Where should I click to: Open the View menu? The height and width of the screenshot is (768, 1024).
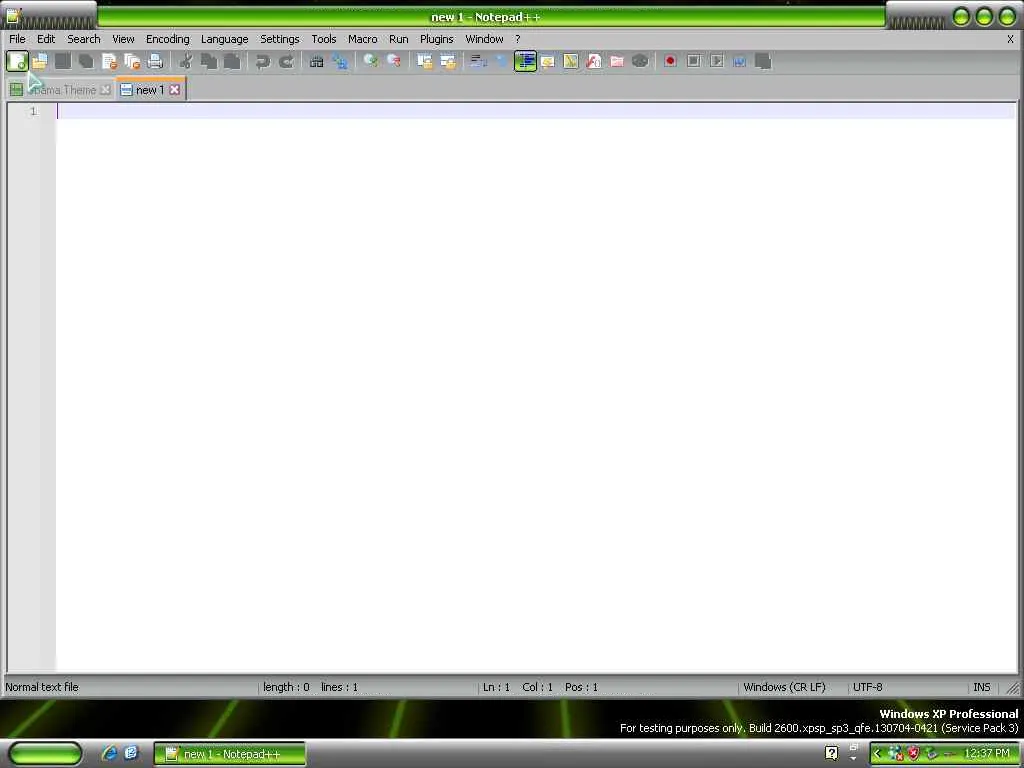[x=123, y=39]
